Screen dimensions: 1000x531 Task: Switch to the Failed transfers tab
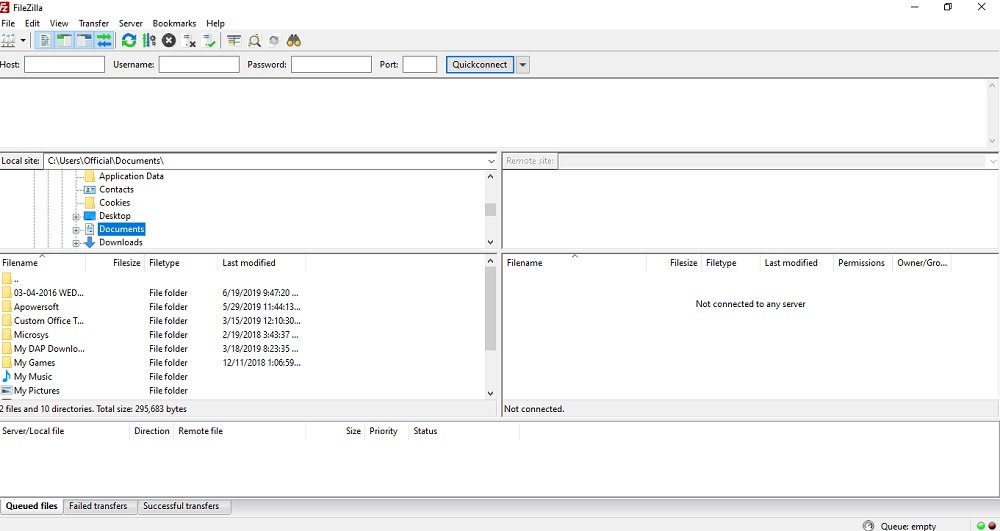(x=101, y=506)
